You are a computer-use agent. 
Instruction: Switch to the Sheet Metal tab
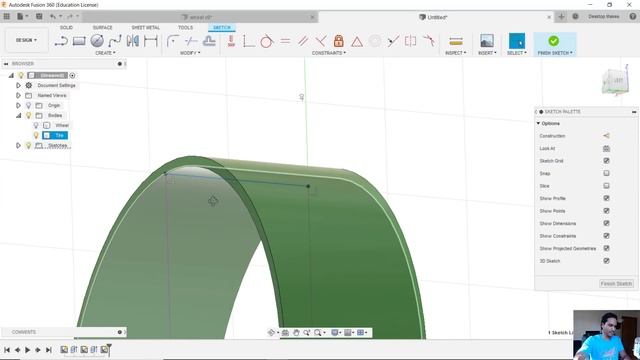click(x=146, y=27)
